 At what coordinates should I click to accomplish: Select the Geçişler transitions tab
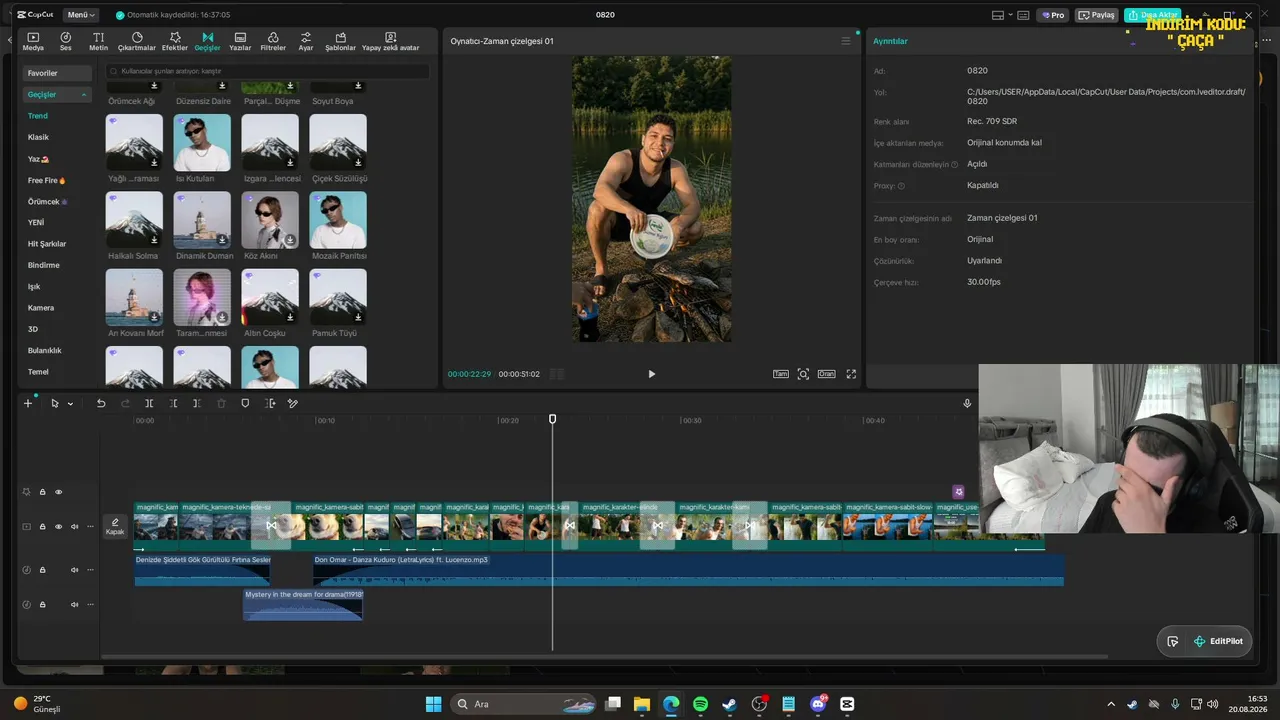(x=208, y=41)
